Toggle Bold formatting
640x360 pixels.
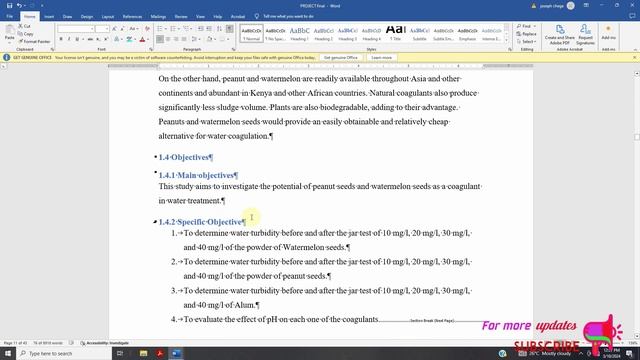click(x=61, y=39)
